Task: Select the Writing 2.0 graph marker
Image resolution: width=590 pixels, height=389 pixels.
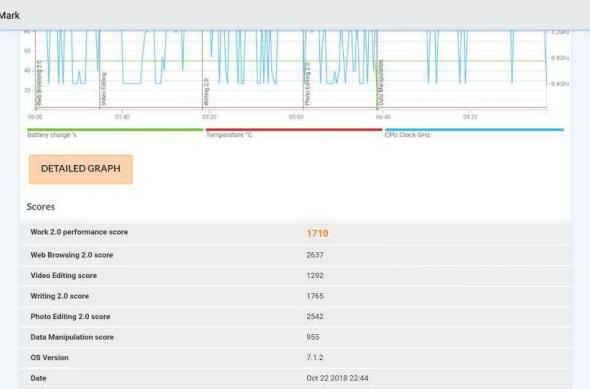Action: (x=206, y=92)
